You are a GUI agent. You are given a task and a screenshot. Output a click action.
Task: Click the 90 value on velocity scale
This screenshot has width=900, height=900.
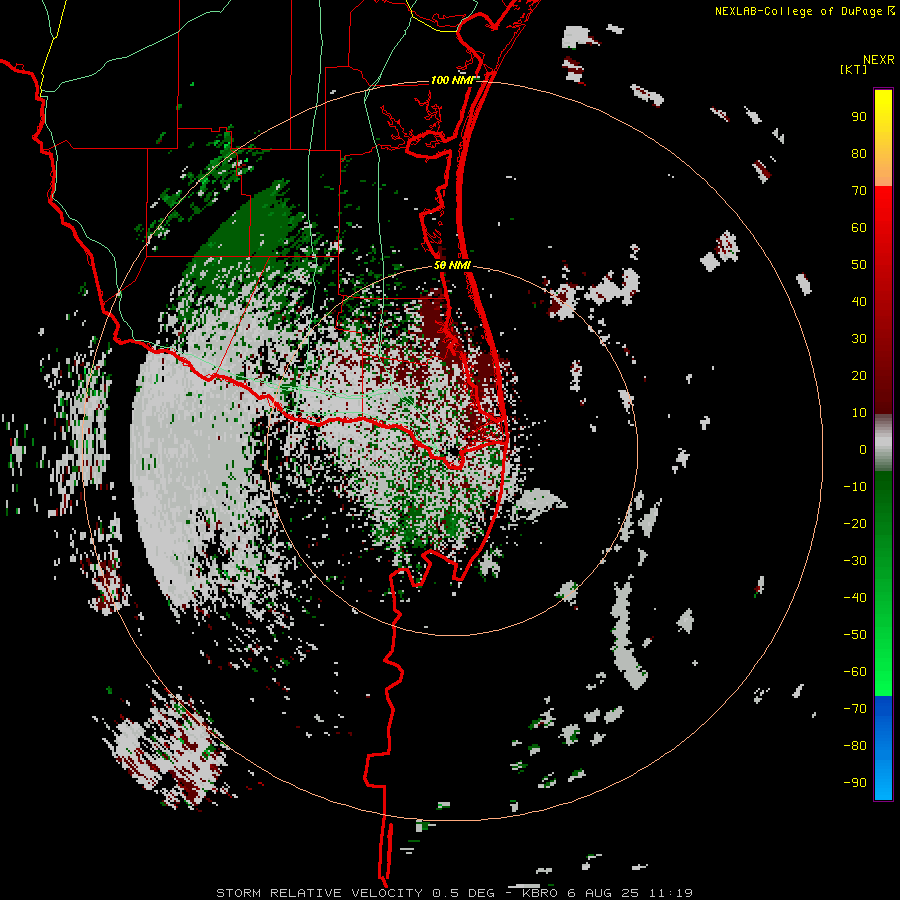click(859, 117)
